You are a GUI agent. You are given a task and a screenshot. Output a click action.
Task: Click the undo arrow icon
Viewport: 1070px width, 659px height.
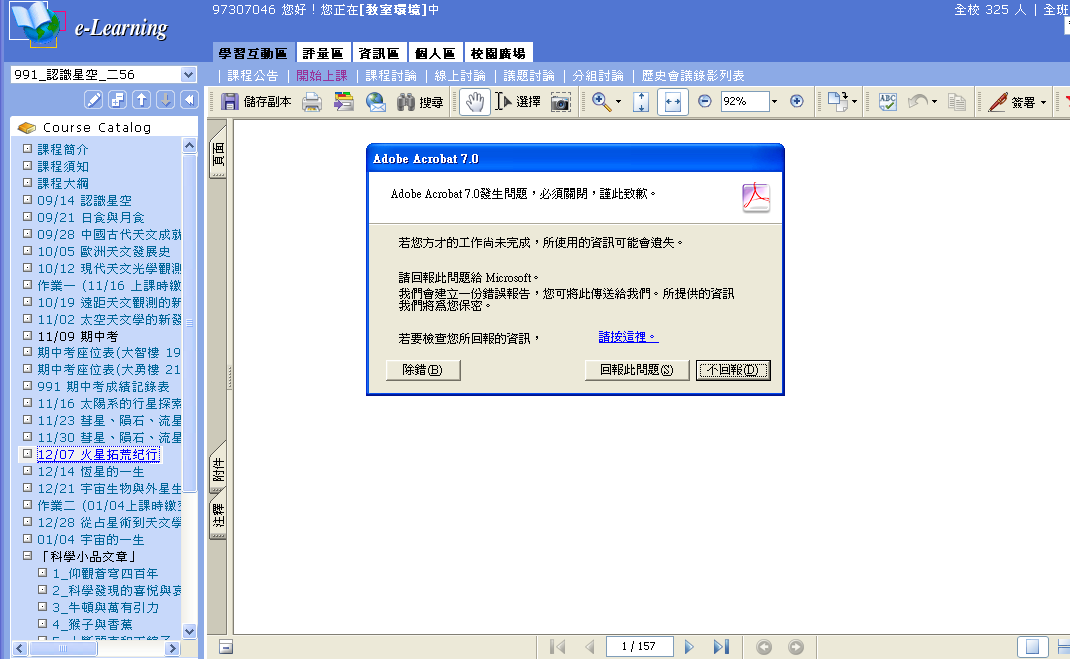pyautogui.click(x=918, y=102)
